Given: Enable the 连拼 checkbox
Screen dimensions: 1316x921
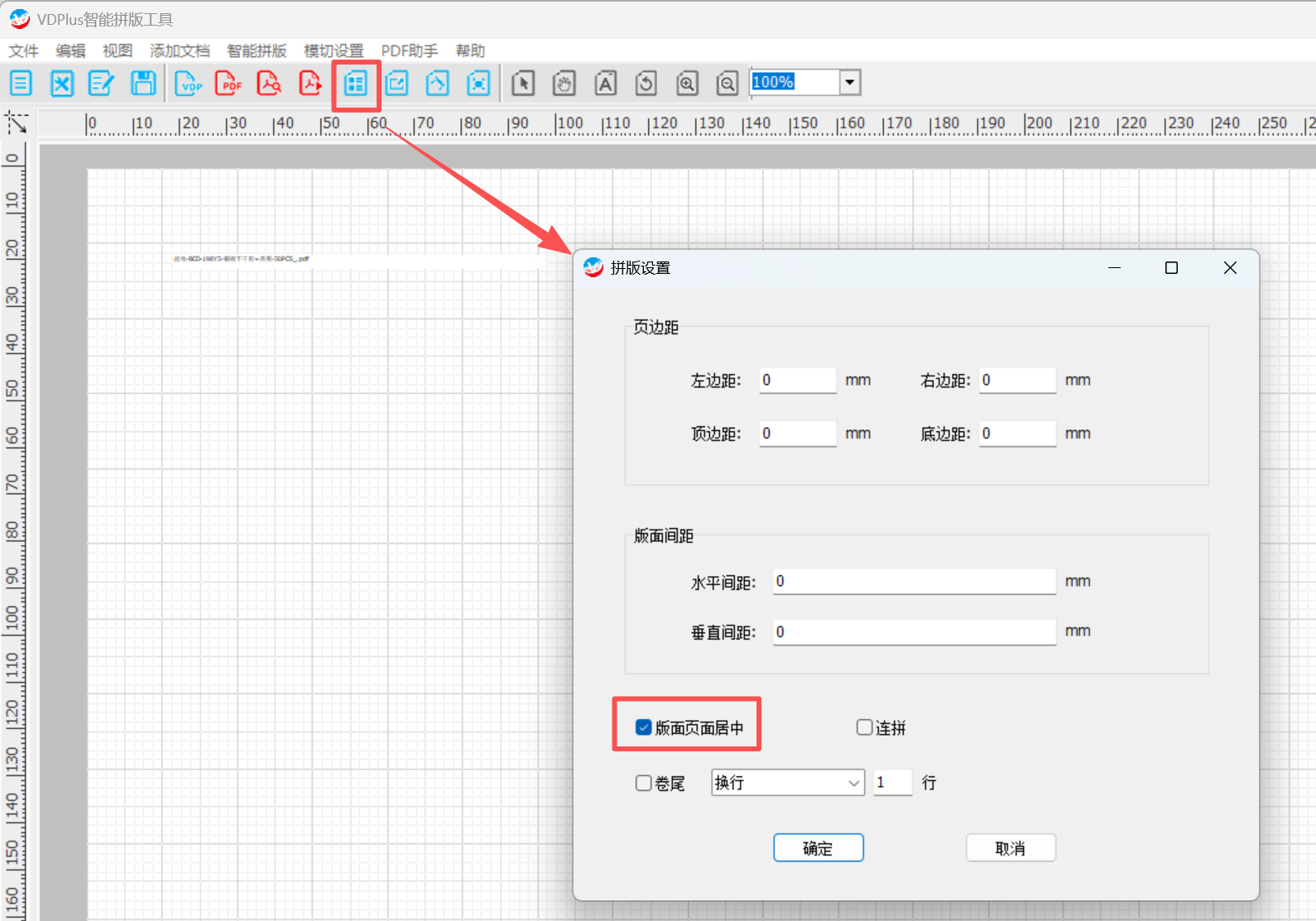Looking at the screenshot, I should [864, 727].
